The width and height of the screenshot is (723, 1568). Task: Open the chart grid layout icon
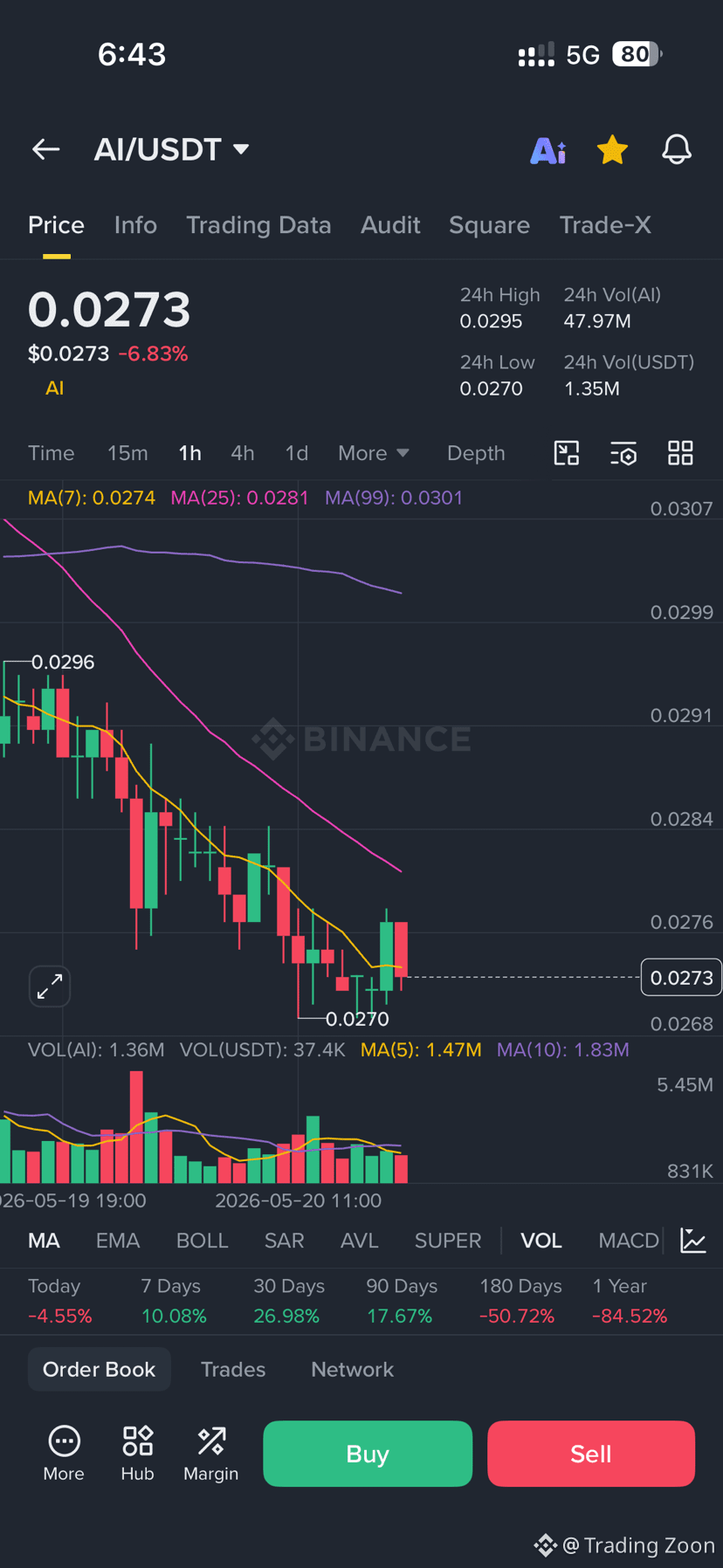pos(680,453)
